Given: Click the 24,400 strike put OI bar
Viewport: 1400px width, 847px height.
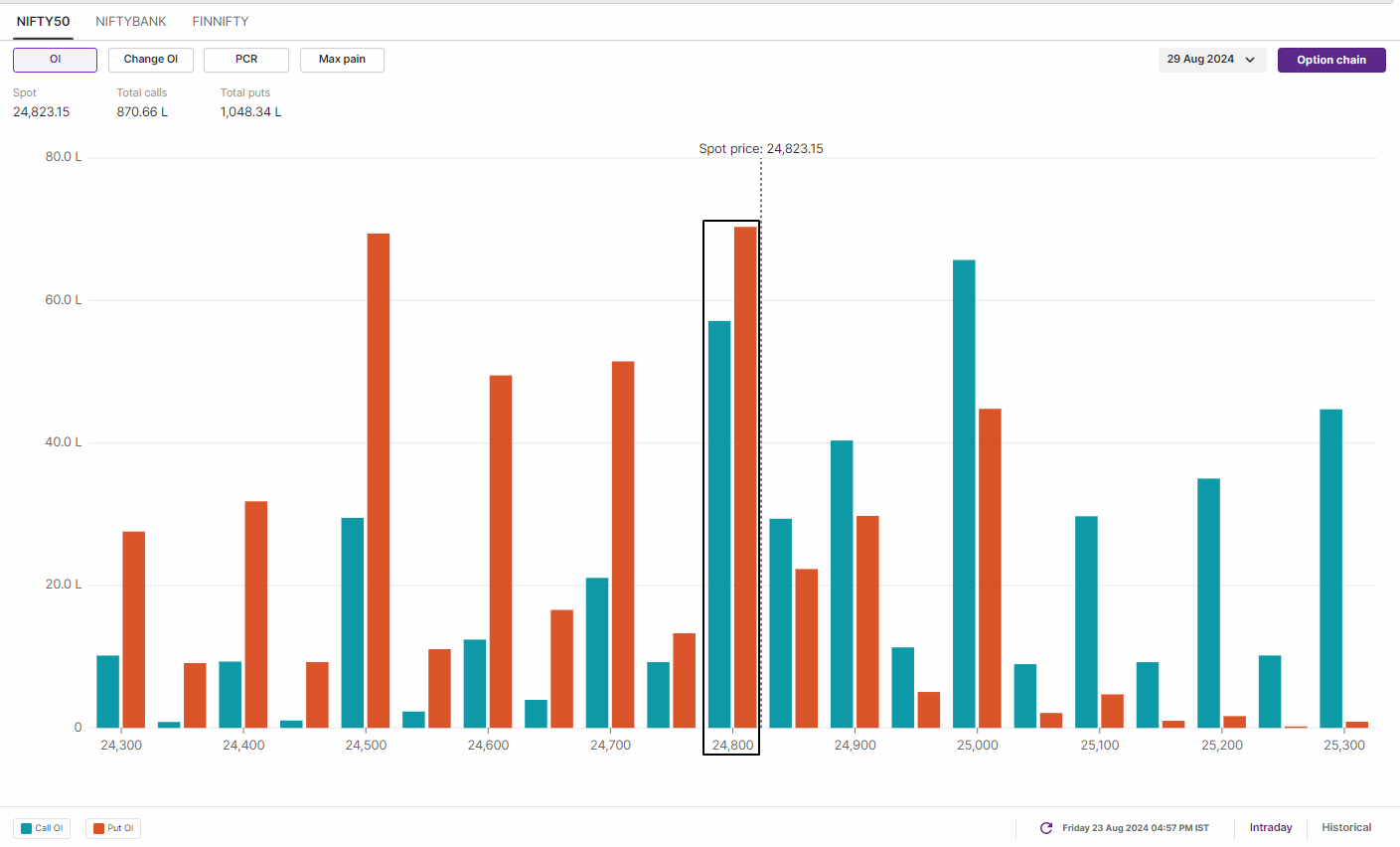Looking at the screenshot, I should 256,614.
